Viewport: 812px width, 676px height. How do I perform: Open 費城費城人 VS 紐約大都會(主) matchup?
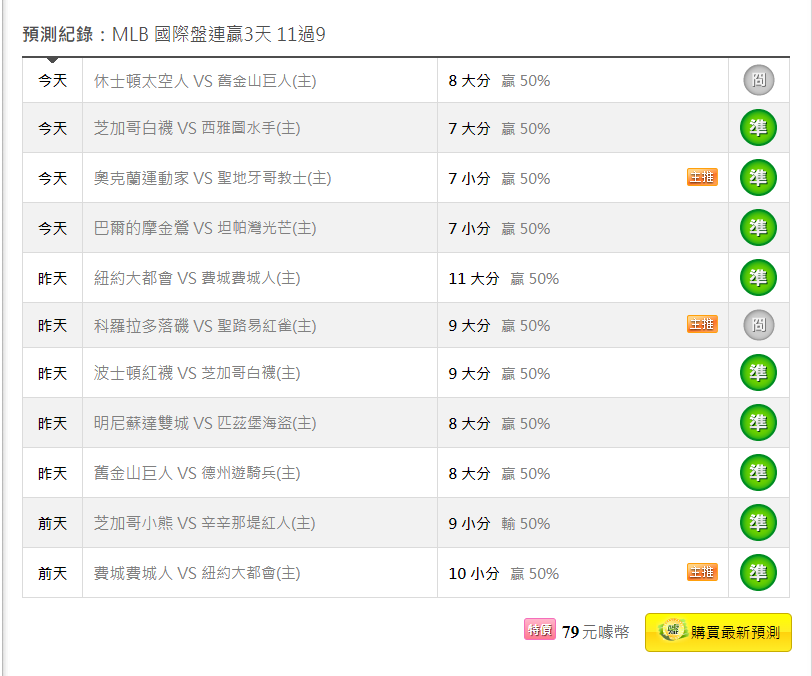(x=197, y=573)
